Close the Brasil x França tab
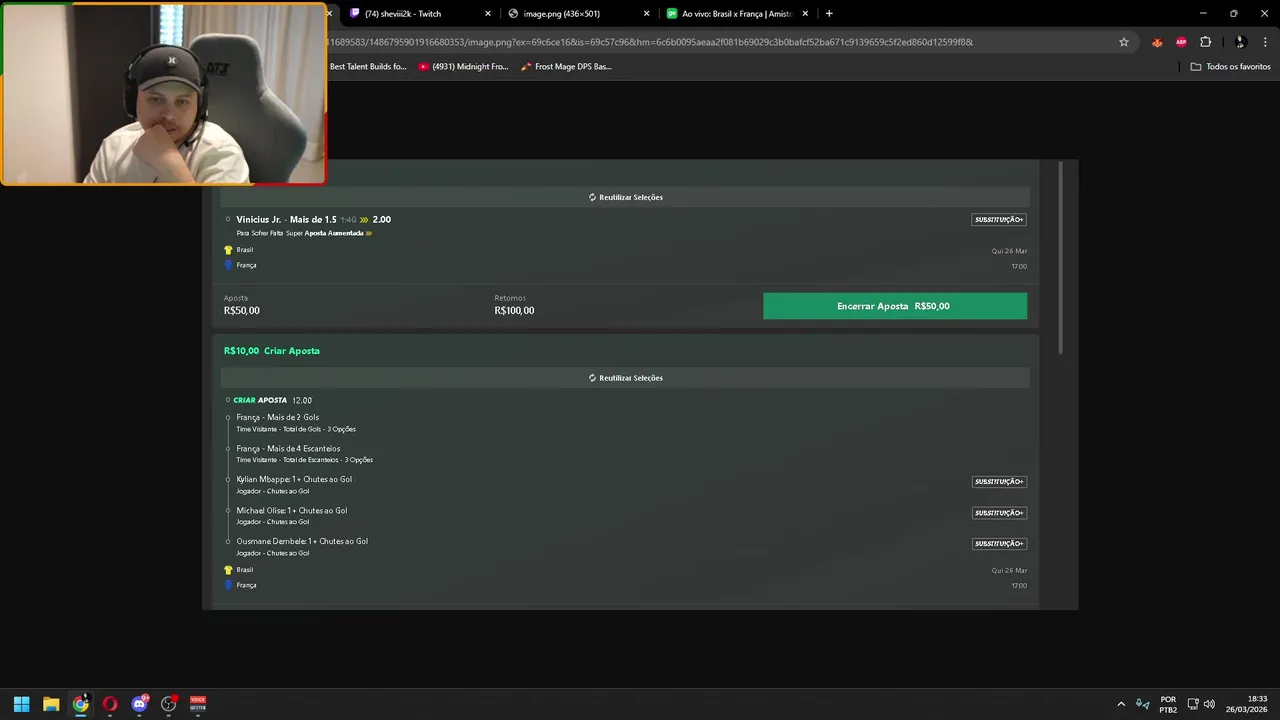The image size is (1280, 720). 805,14
